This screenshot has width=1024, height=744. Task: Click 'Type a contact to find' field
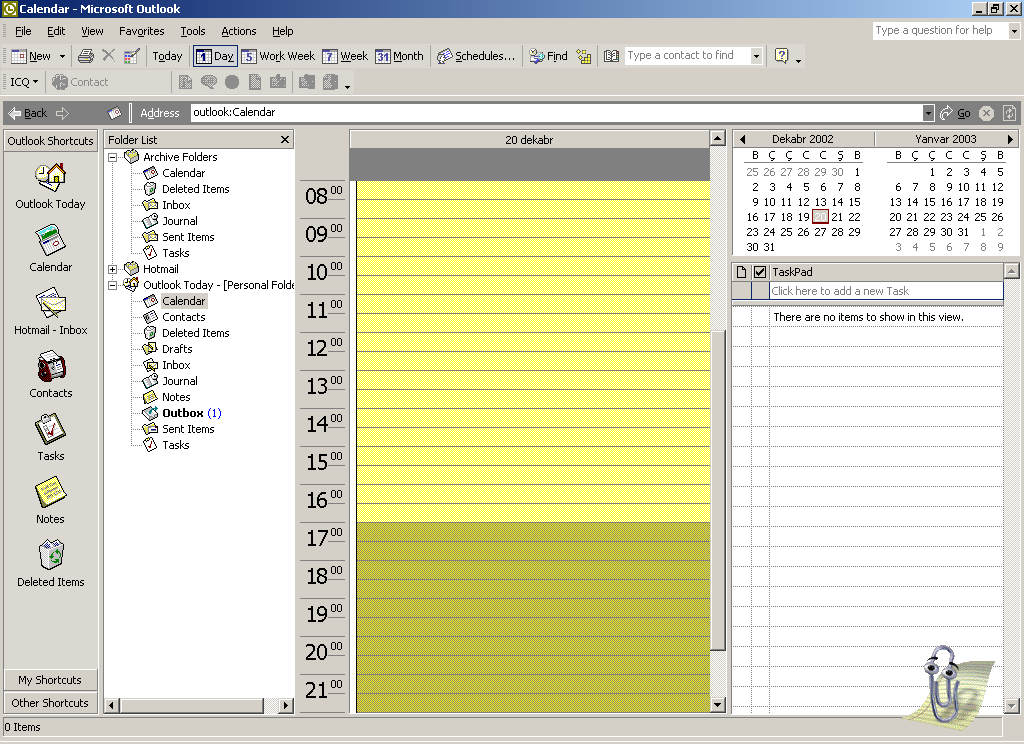point(687,56)
